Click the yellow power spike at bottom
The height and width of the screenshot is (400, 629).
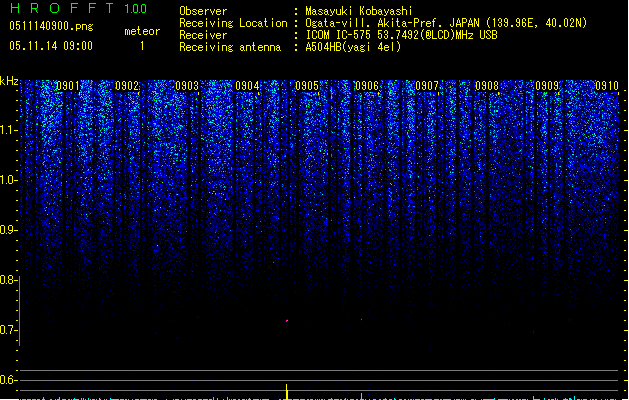pyautogui.click(x=286, y=392)
